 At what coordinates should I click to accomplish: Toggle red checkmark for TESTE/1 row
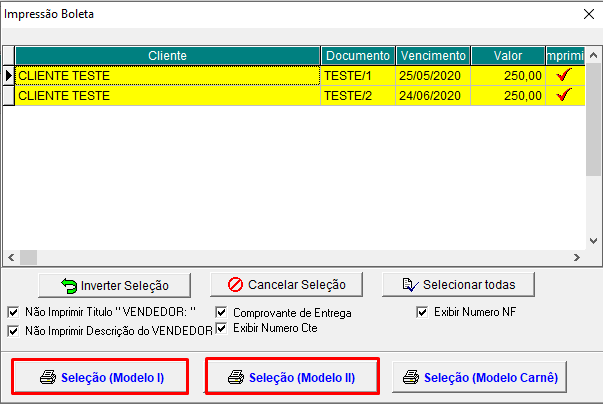click(x=564, y=75)
